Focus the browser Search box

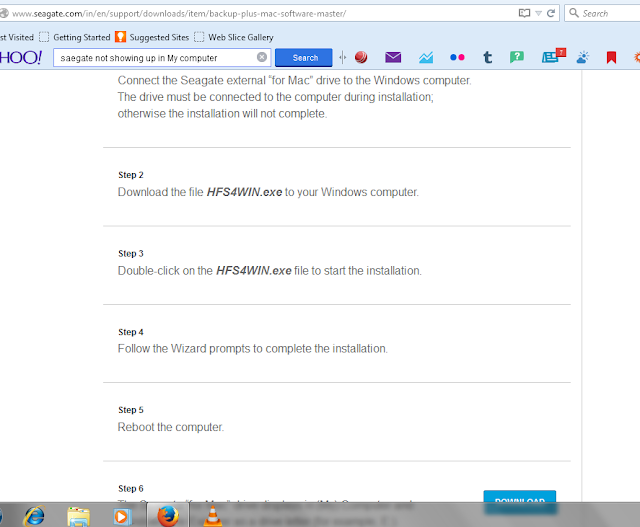(604, 13)
